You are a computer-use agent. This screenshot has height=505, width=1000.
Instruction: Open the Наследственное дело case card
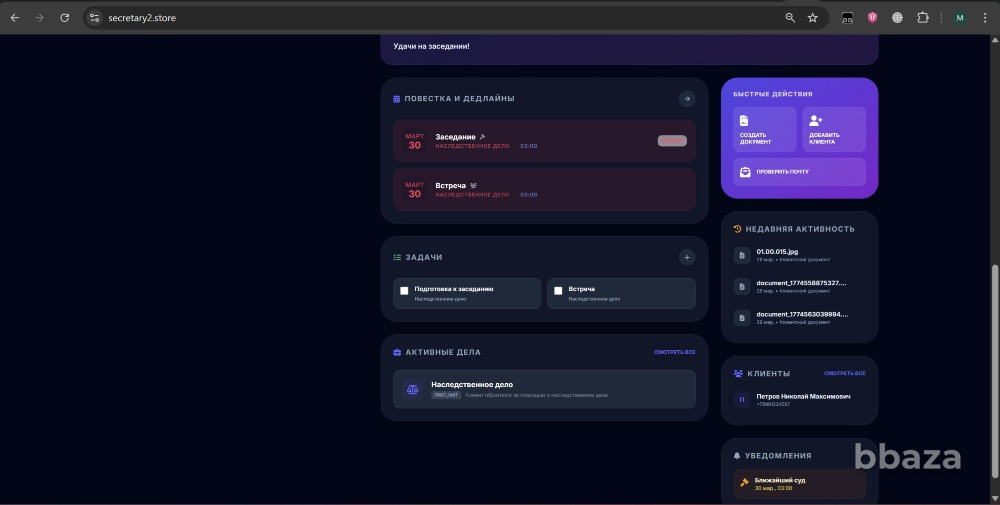[x=544, y=389]
